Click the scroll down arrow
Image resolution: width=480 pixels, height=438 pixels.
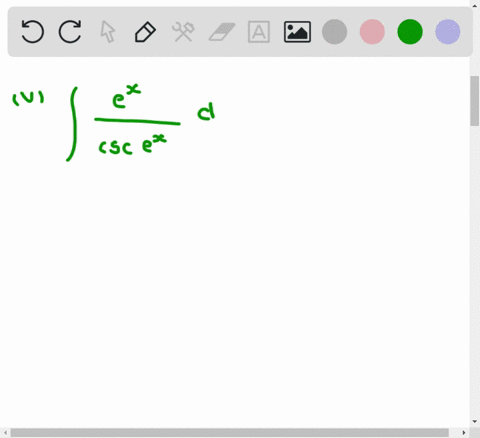point(475,422)
